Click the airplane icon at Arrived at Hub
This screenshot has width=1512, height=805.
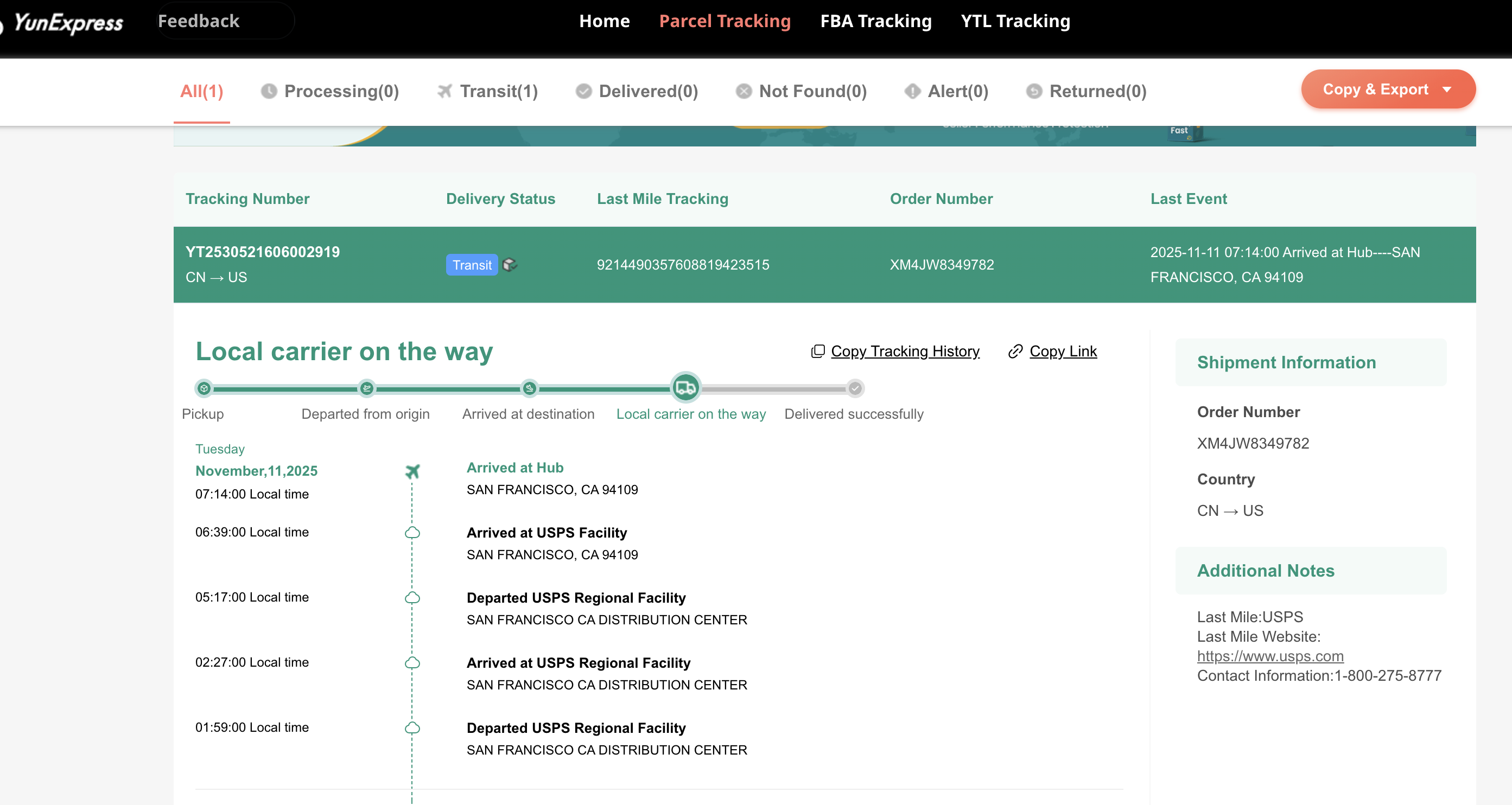coord(412,471)
